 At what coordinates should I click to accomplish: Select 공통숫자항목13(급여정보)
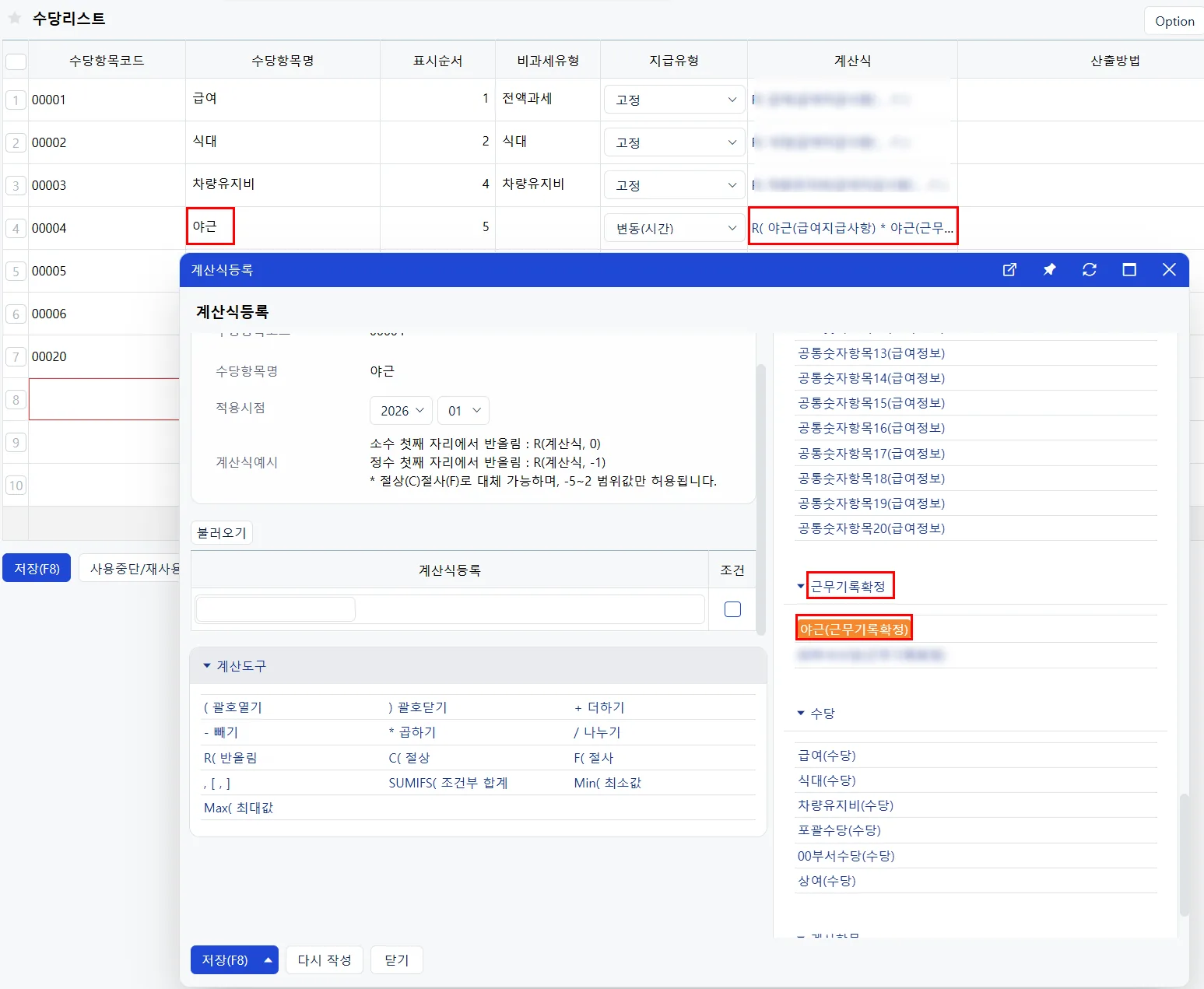click(x=871, y=353)
